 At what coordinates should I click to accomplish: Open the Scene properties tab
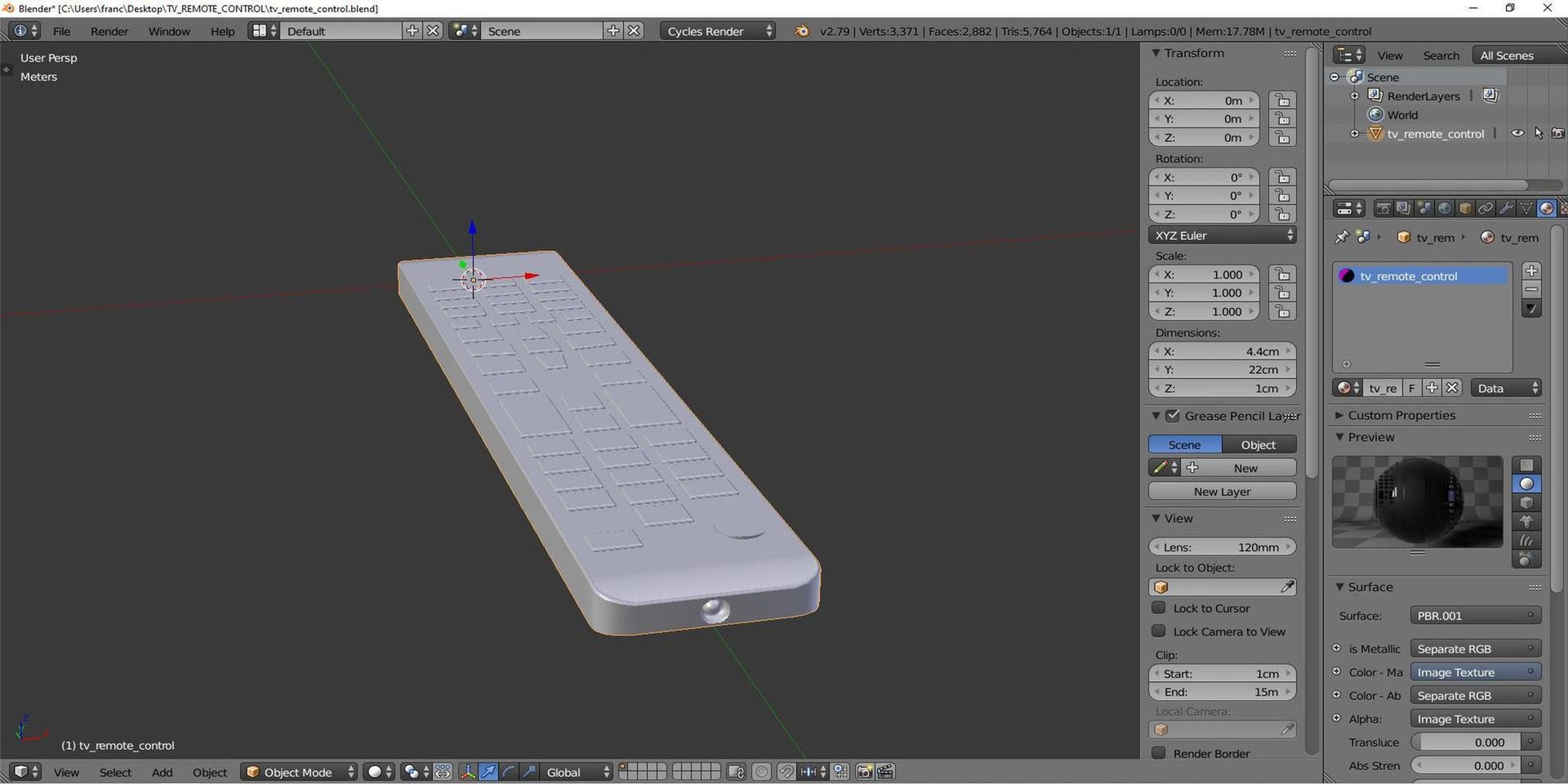tap(1424, 208)
